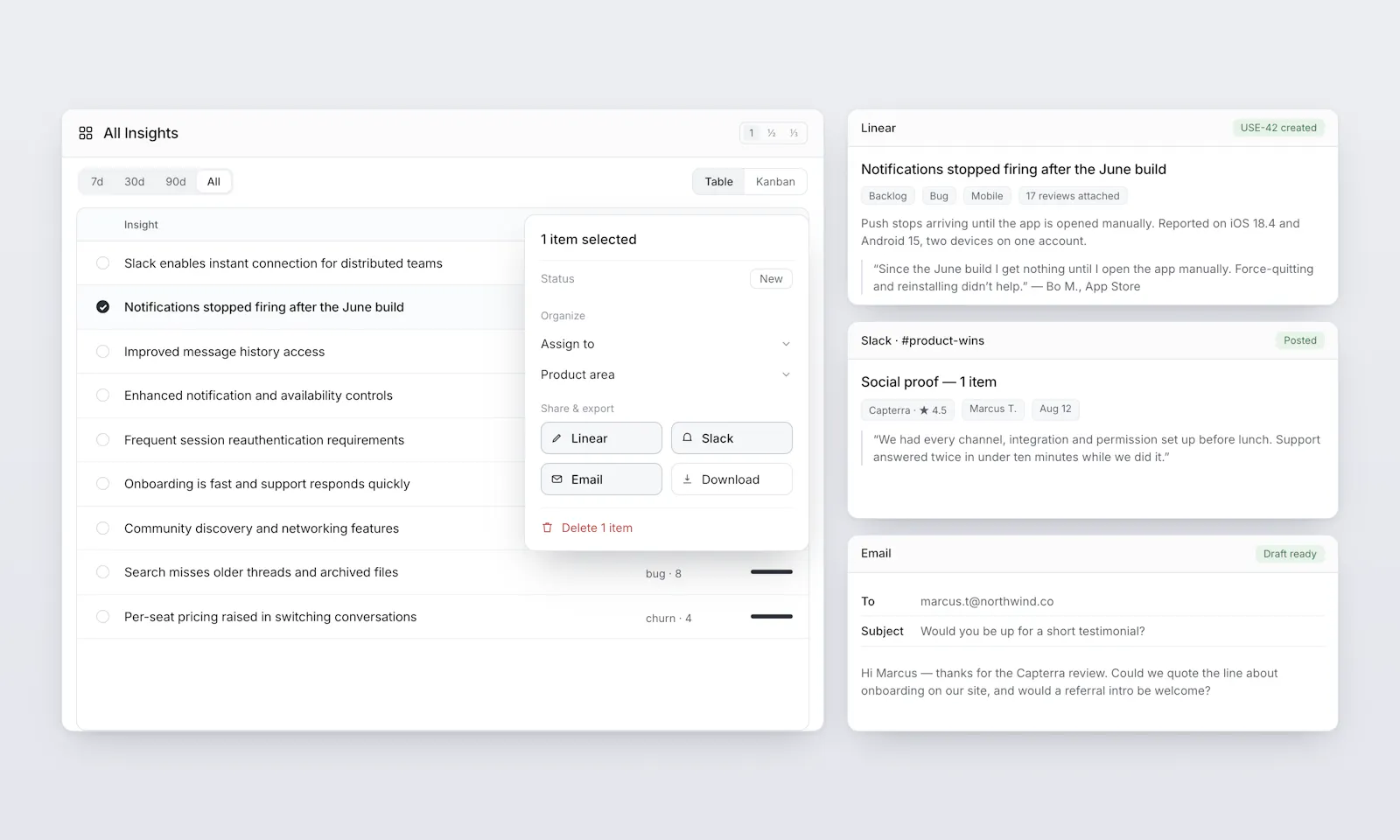
Task: Check Onboarding is fast and support responds row
Action: pyautogui.click(x=102, y=484)
